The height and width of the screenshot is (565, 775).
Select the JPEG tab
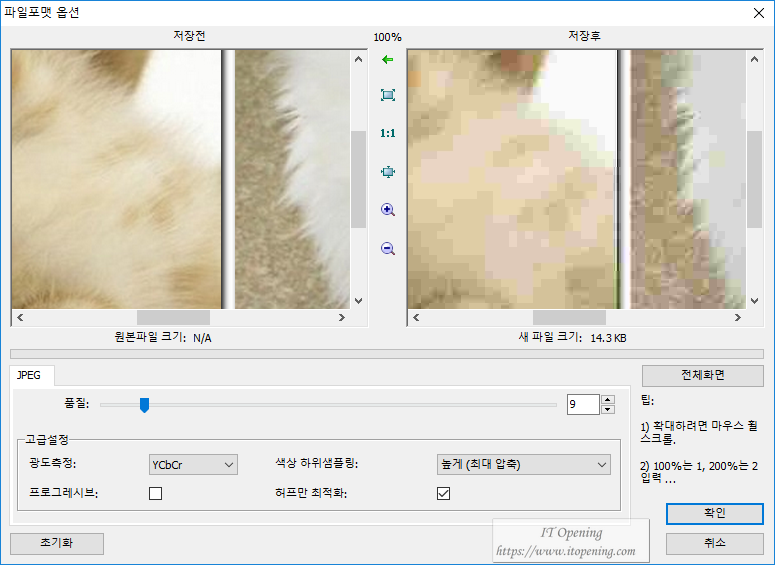(31, 376)
